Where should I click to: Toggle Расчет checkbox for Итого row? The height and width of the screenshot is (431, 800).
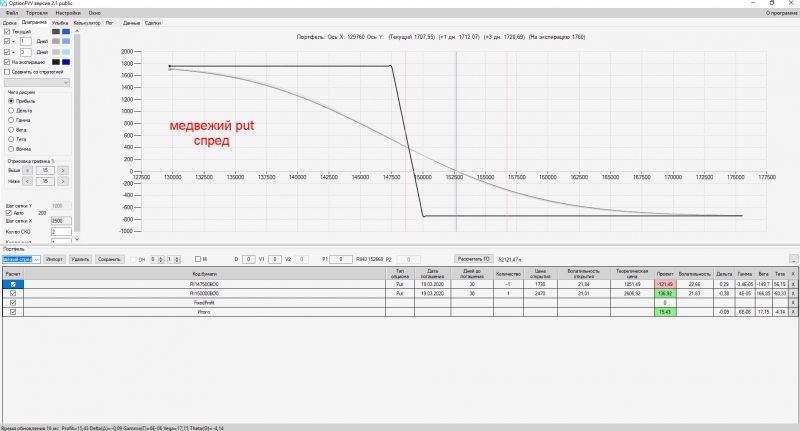coord(13,312)
